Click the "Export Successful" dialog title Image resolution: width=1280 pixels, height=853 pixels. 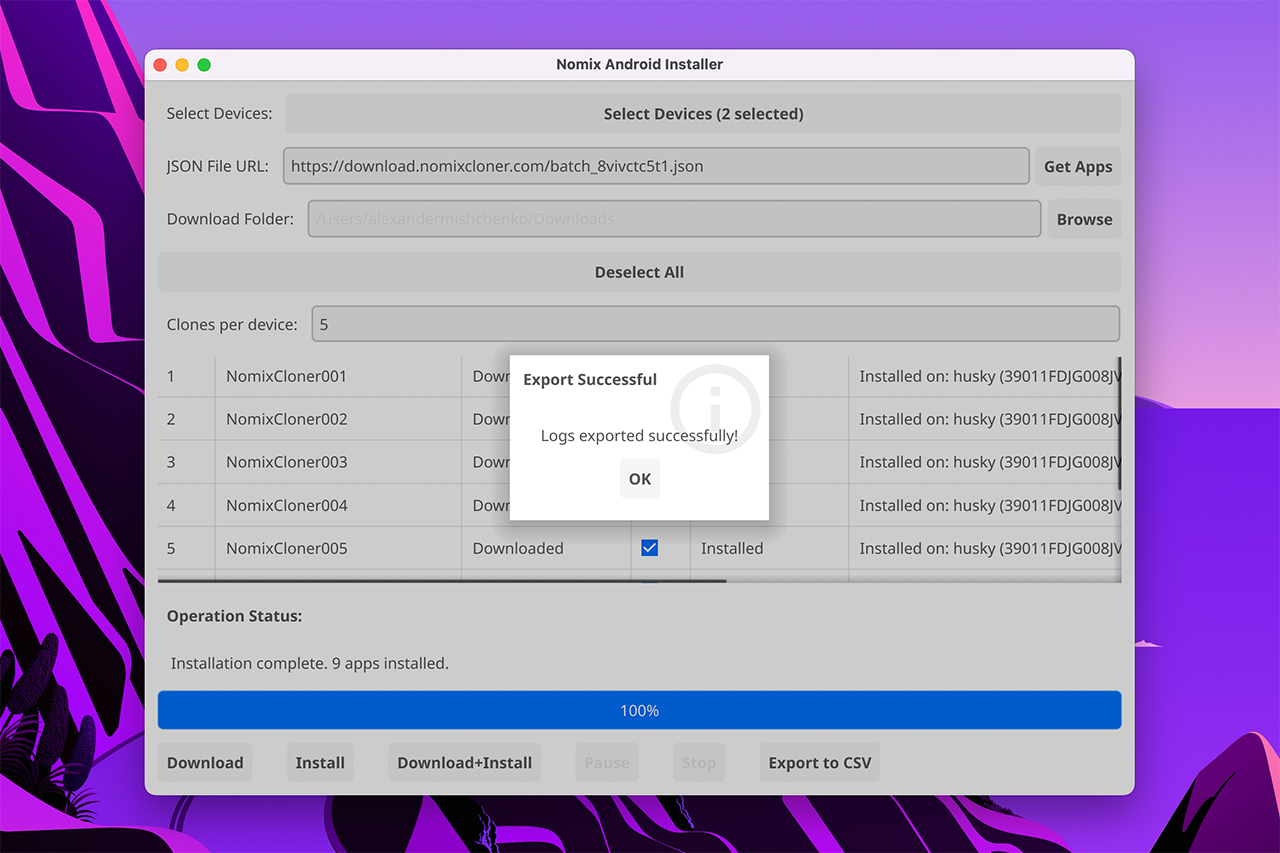pyautogui.click(x=590, y=380)
